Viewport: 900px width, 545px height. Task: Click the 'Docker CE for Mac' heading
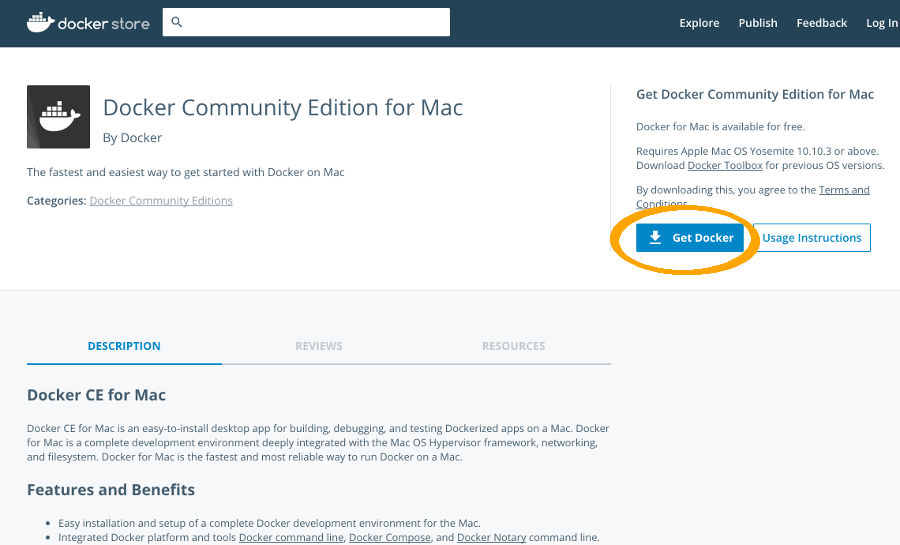coord(96,395)
